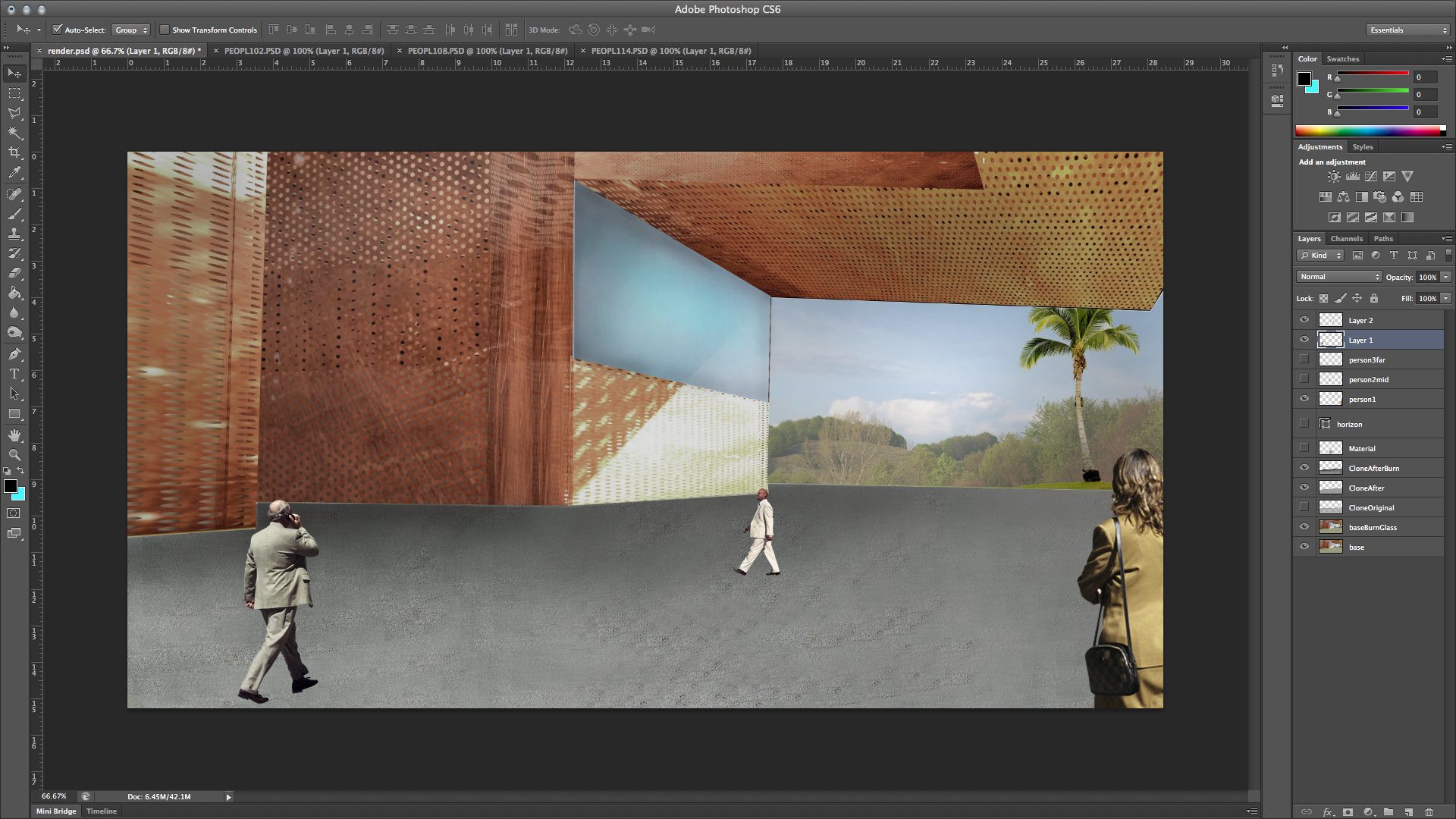Select the Zoom tool

click(14, 455)
